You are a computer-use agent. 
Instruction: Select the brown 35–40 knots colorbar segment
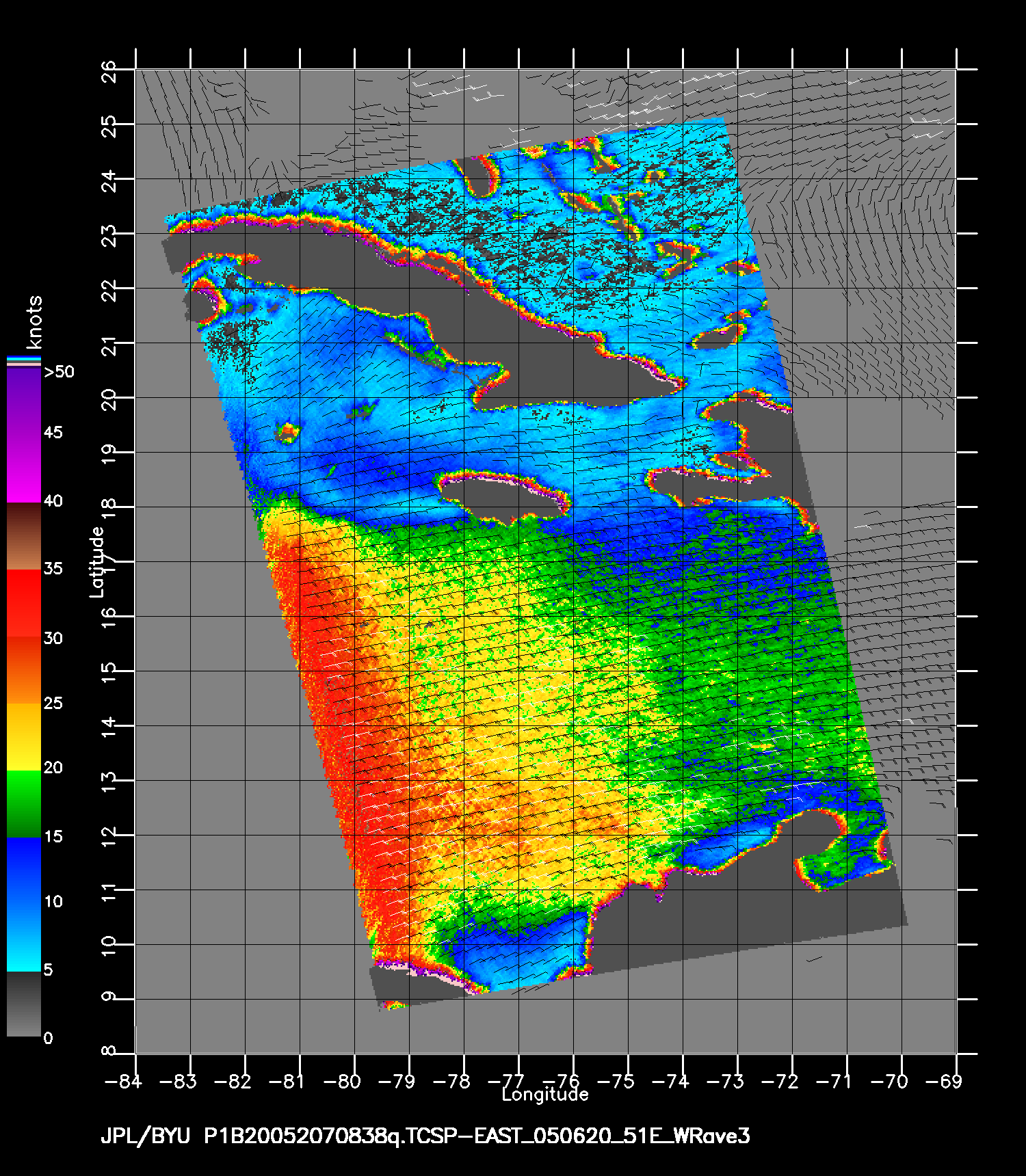tap(24, 537)
